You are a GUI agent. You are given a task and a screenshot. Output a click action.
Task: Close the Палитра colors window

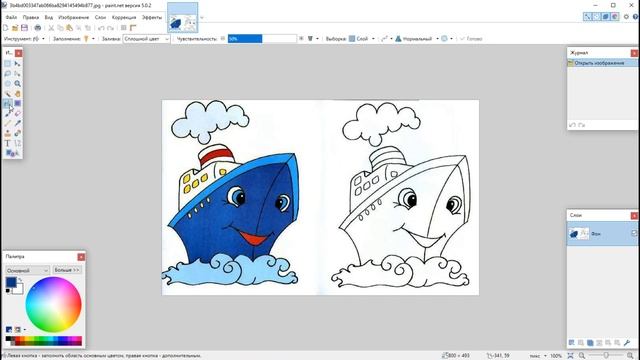(81, 257)
